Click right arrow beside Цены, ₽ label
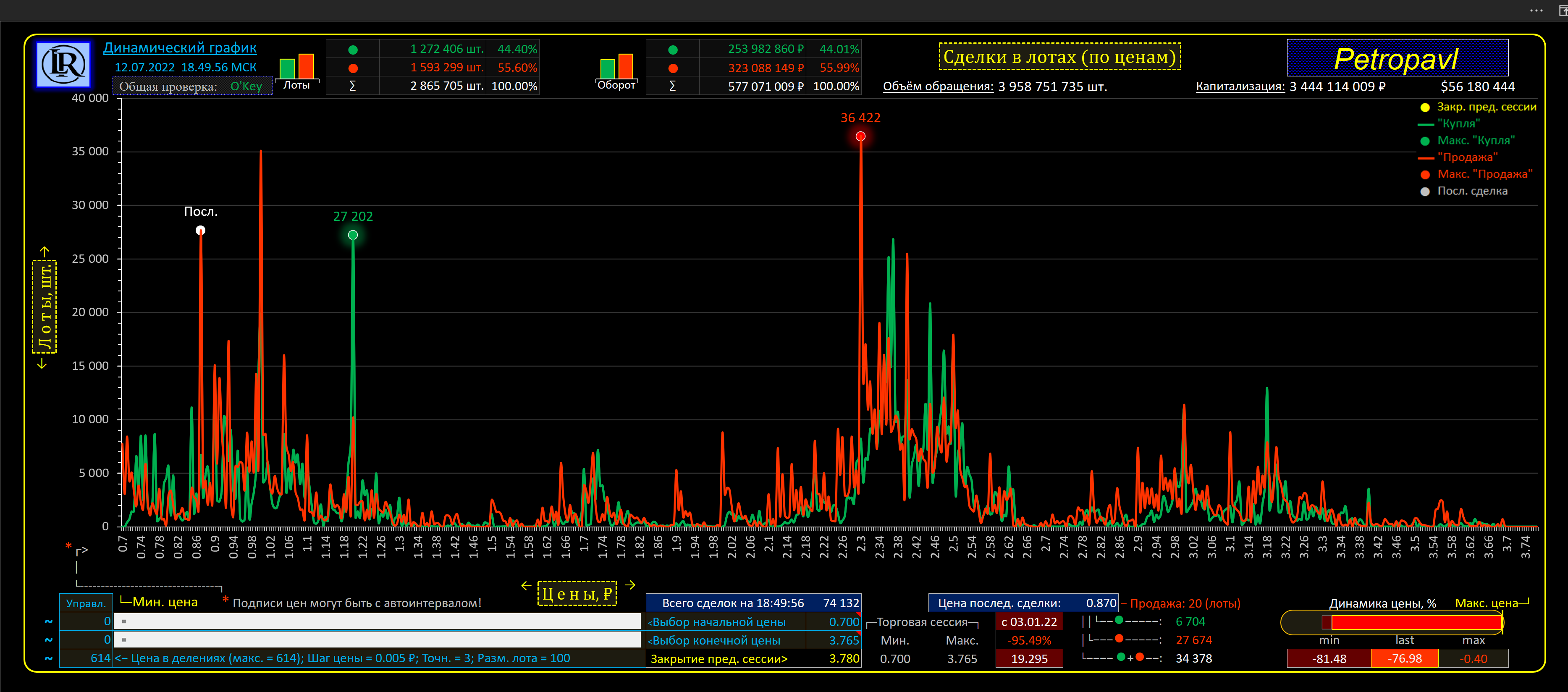The height and width of the screenshot is (692, 1568). [630, 585]
